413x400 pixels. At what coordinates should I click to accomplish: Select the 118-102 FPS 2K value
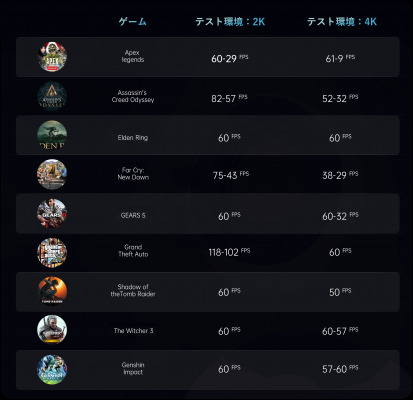pos(229,252)
